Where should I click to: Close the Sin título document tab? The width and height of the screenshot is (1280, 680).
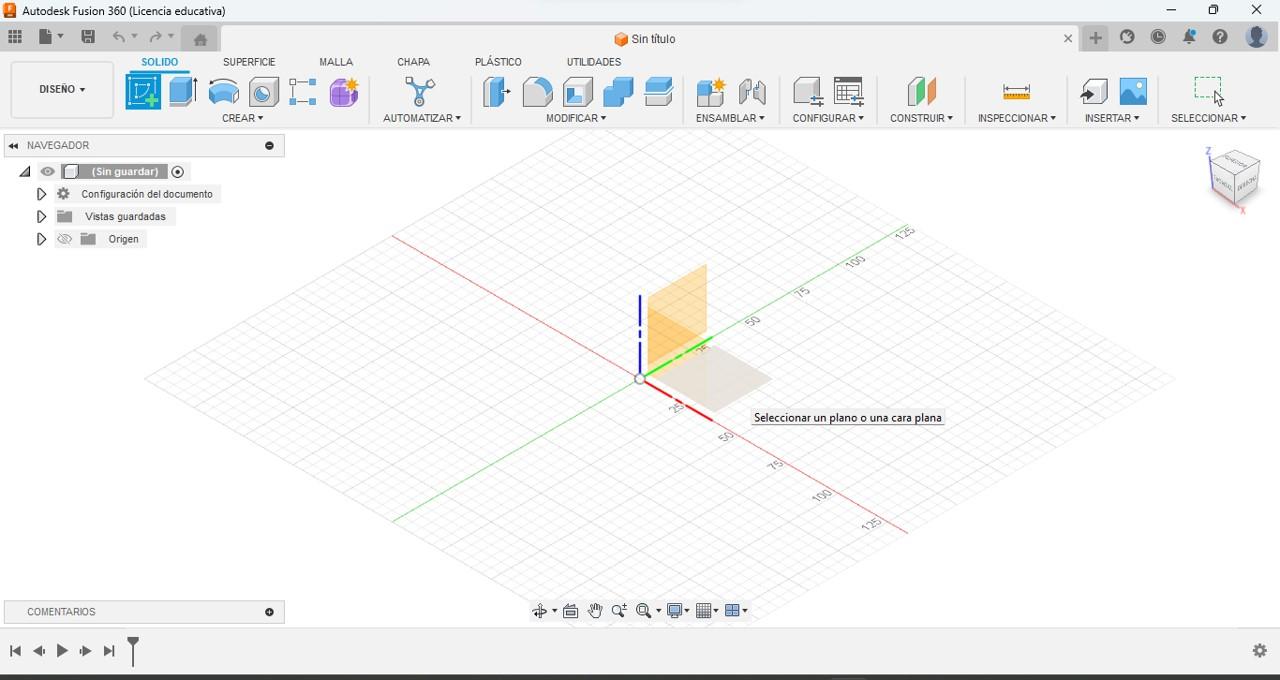[x=1068, y=39]
